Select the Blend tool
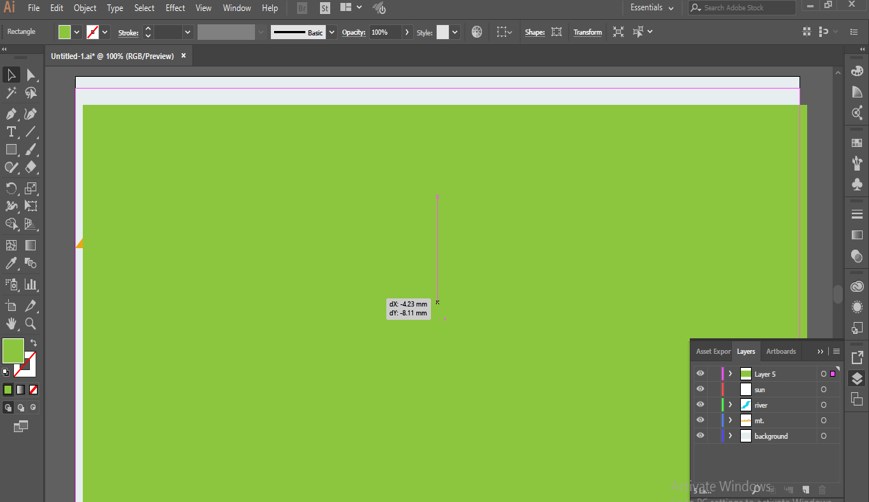Screen dimensions: 869x502 (x=30, y=263)
